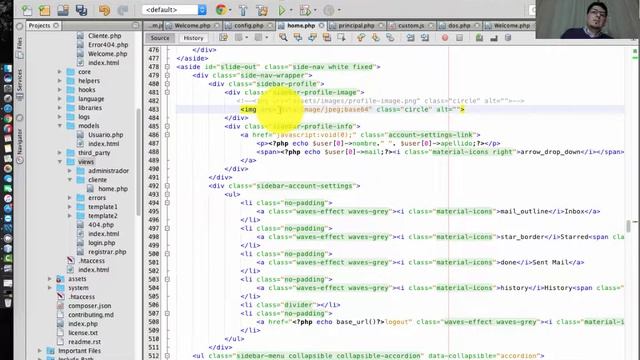Minimize the Projects panel
Viewport: 640px width, 360px height.
[135, 26]
